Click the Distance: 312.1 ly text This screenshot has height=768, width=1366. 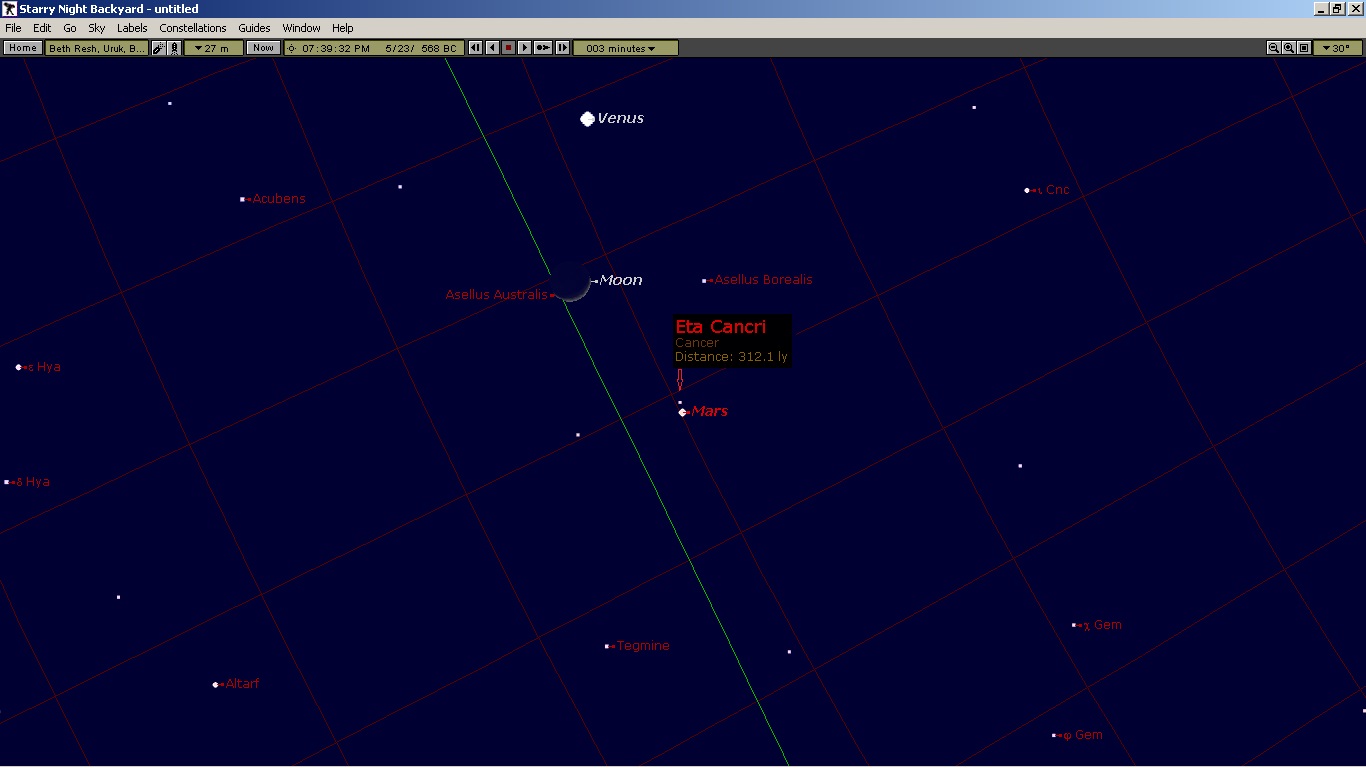[731, 357]
